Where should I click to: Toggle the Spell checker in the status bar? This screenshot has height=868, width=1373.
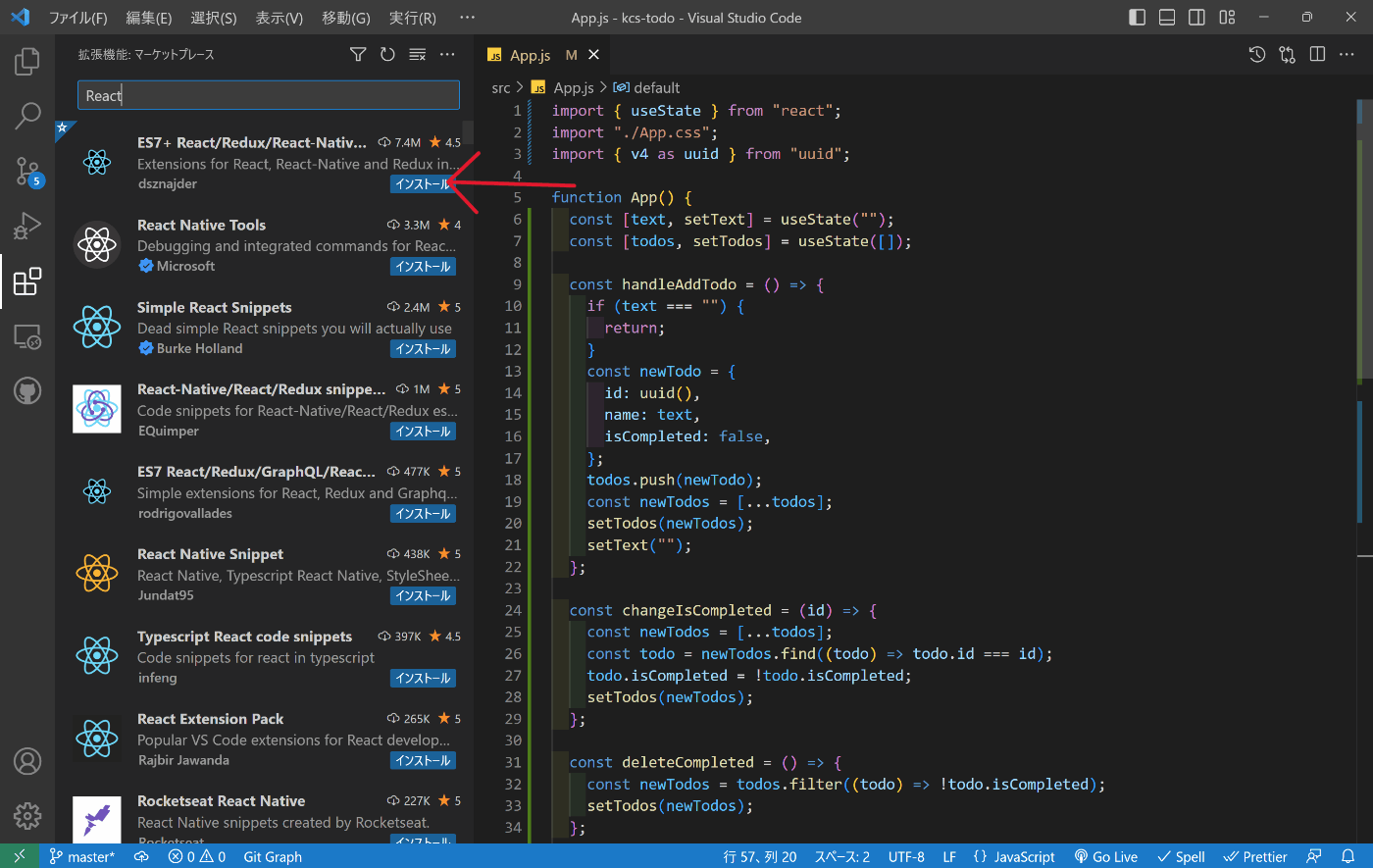1181,856
